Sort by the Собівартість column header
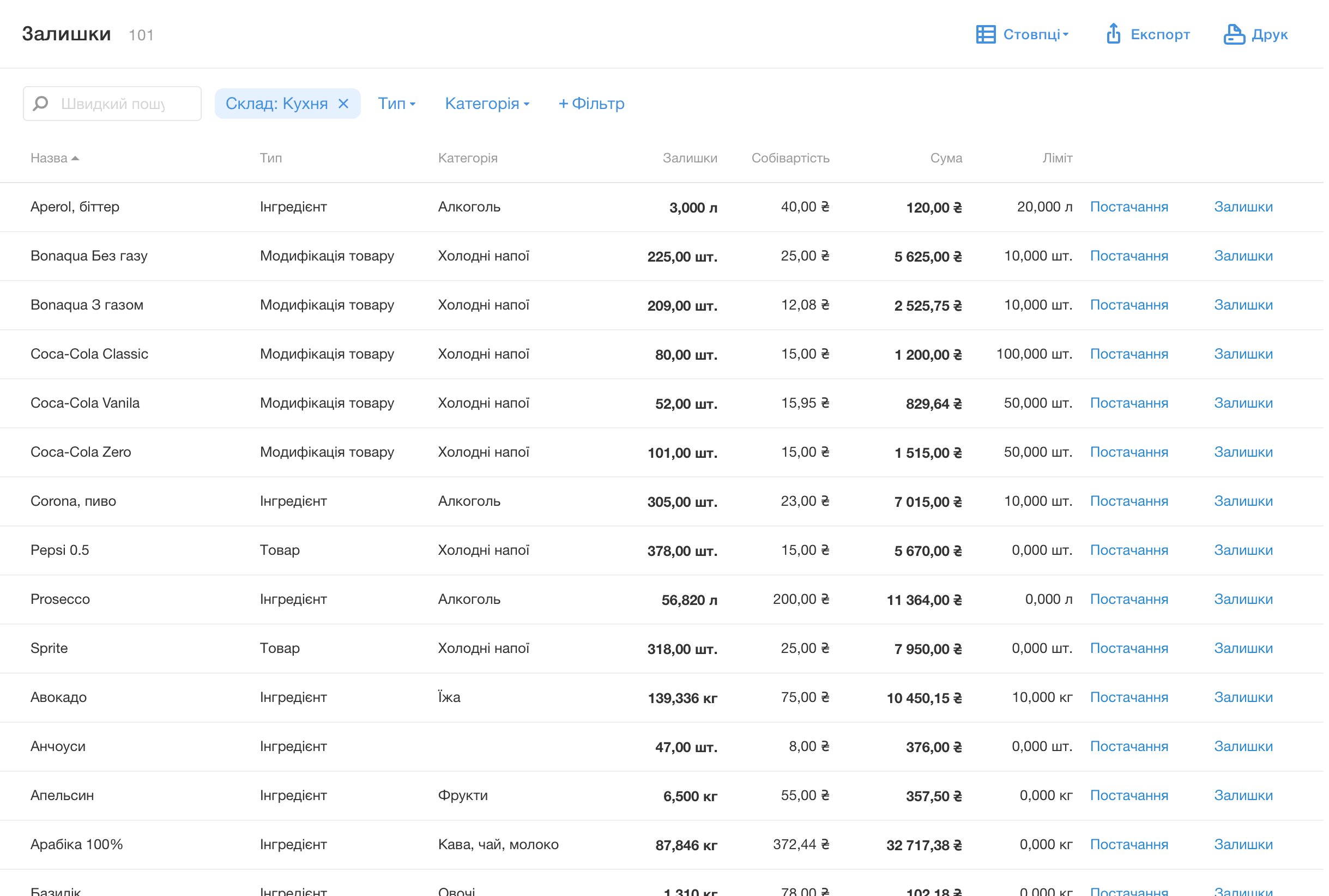Image resolution: width=1329 pixels, height=896 pixels. tap(790, 158)
